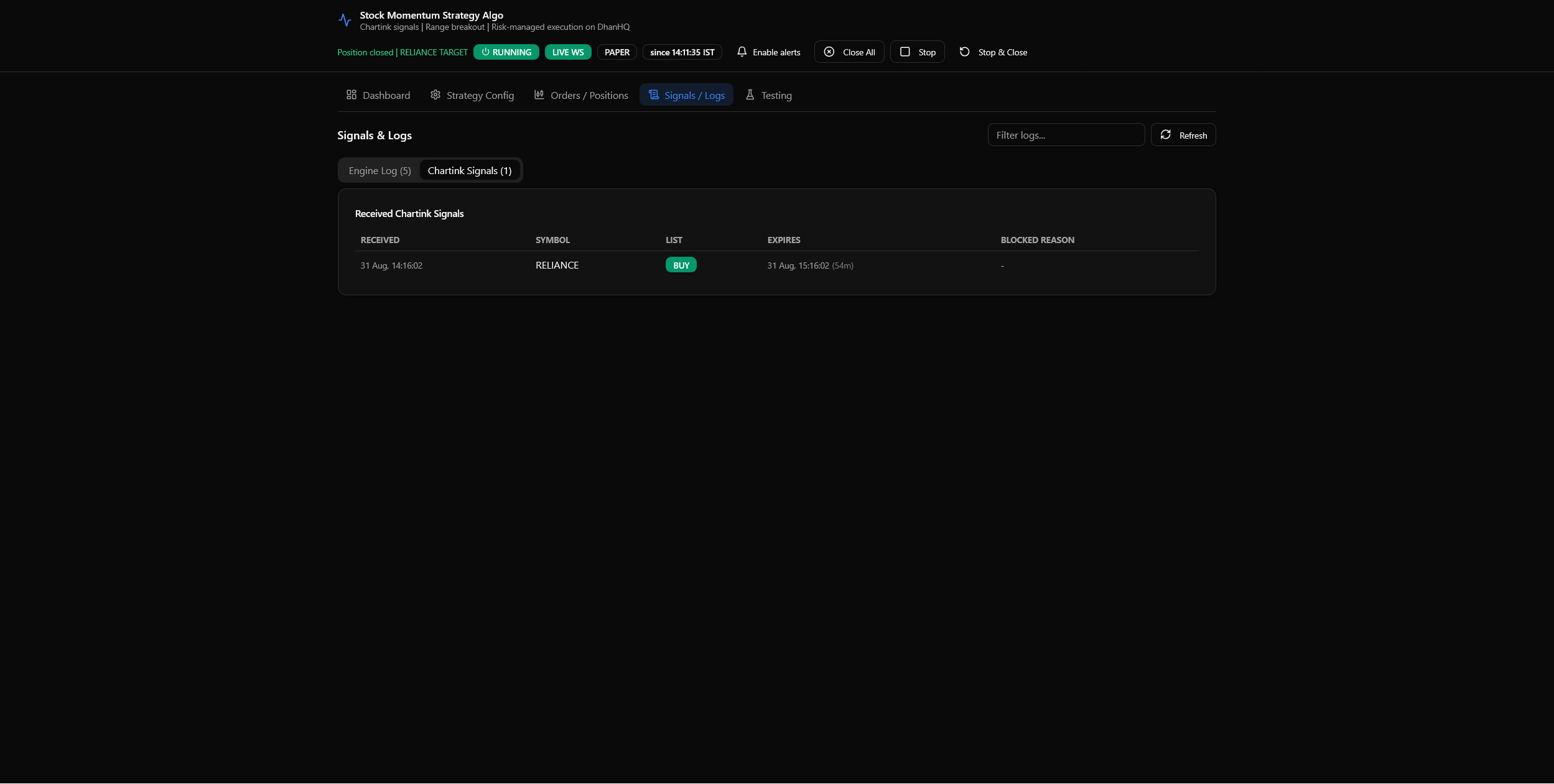The image size is (1554, 784).
Task: Click the LIST column header
Action: pos(674,240)
